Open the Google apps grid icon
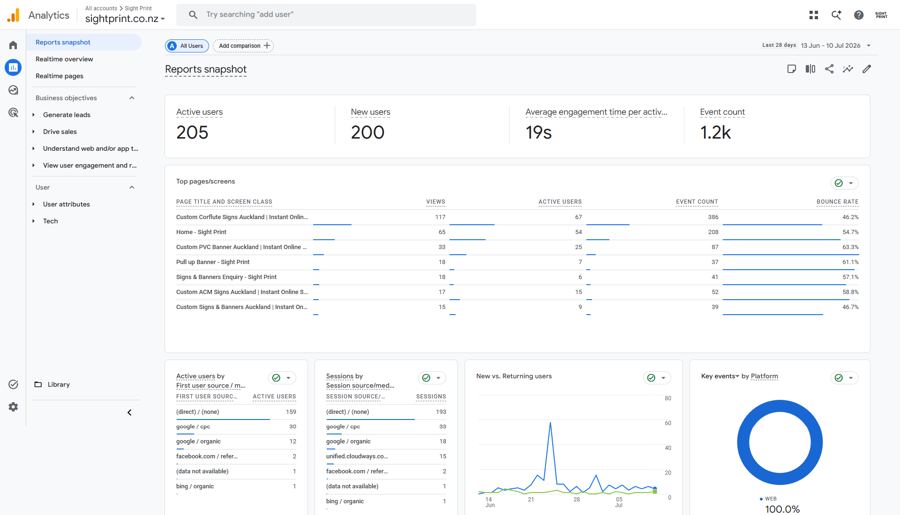Viewport: 900px width, 515px height. (813, 15)
